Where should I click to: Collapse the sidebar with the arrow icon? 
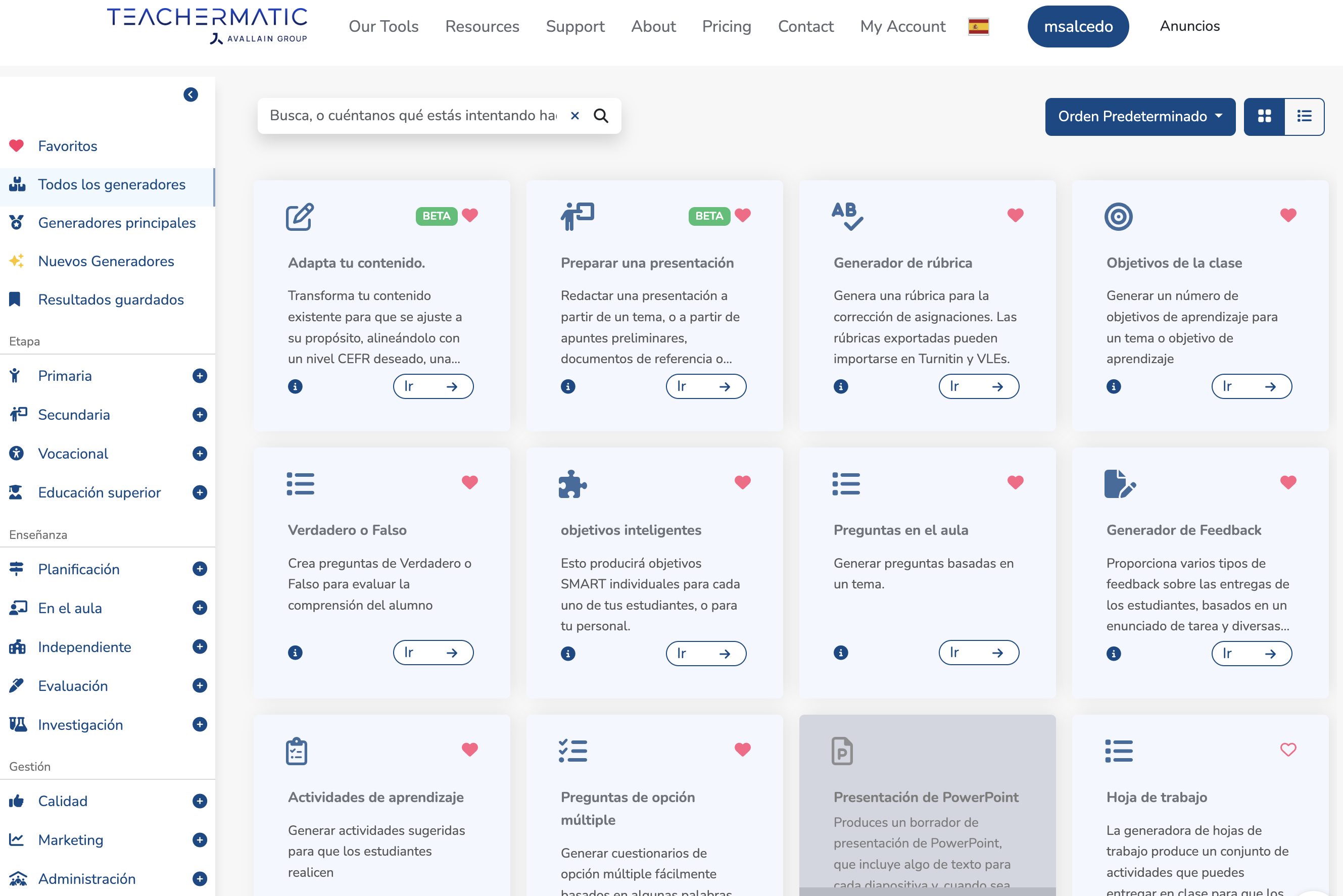190,94
